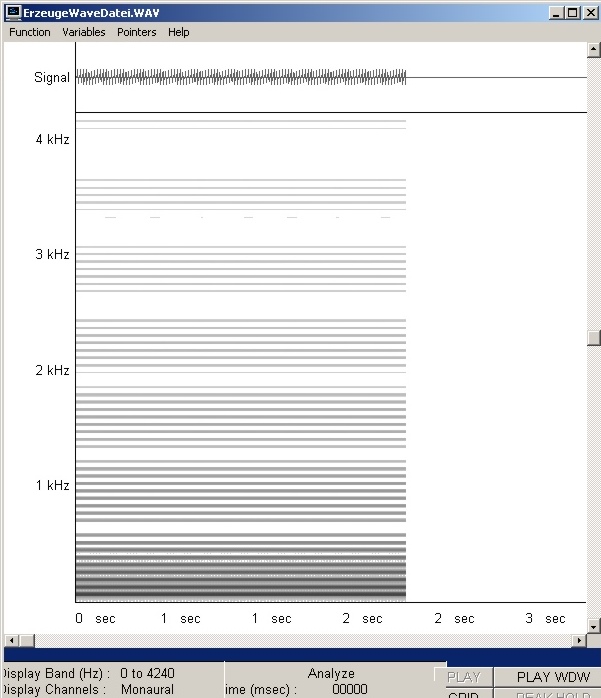Click the disabled PLAY button
This screenshot has height=698, width=601.
(463, 677)
